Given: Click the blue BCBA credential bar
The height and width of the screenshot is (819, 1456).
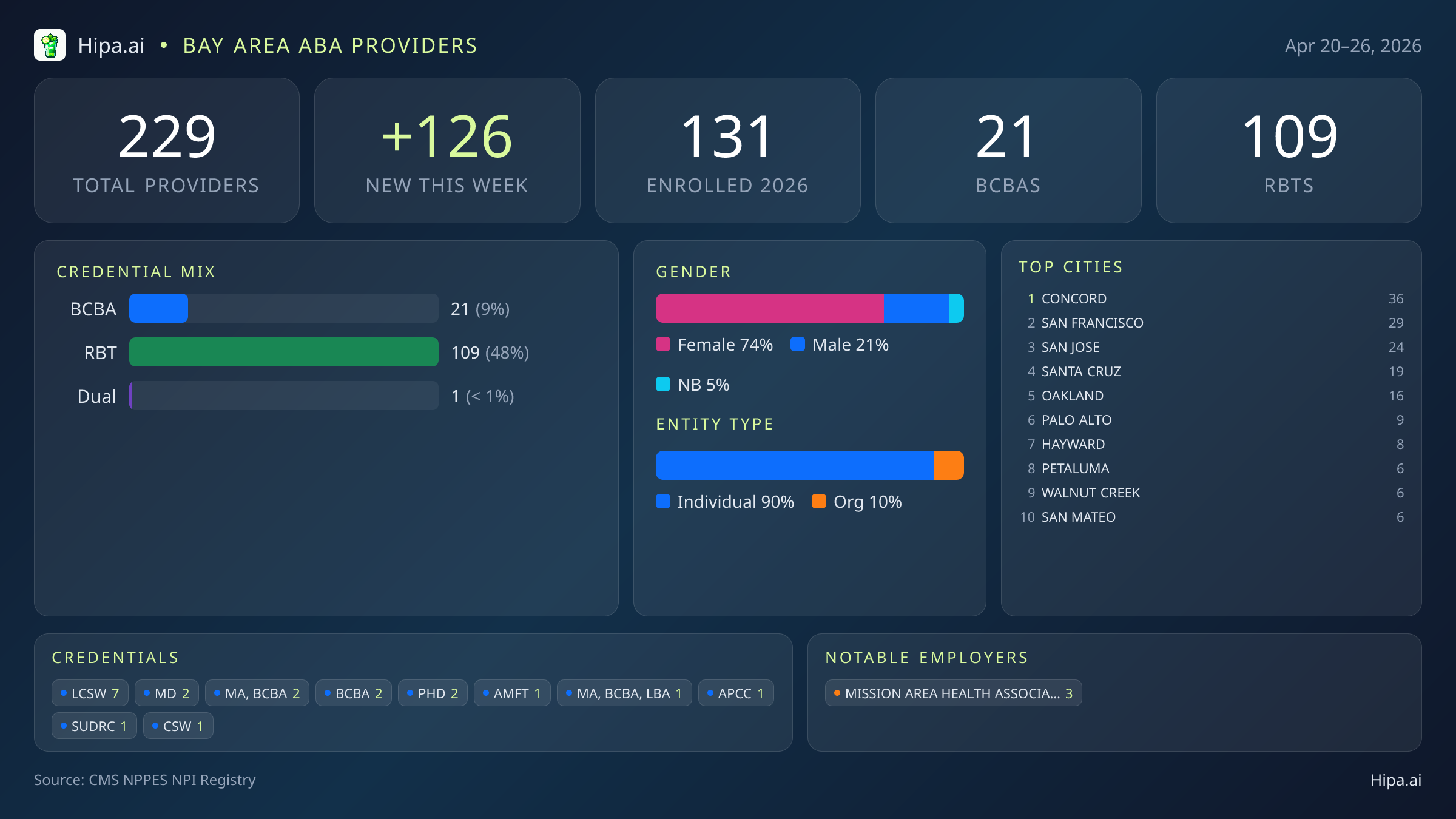Looking at the screenshot, I should coord(159,309).
